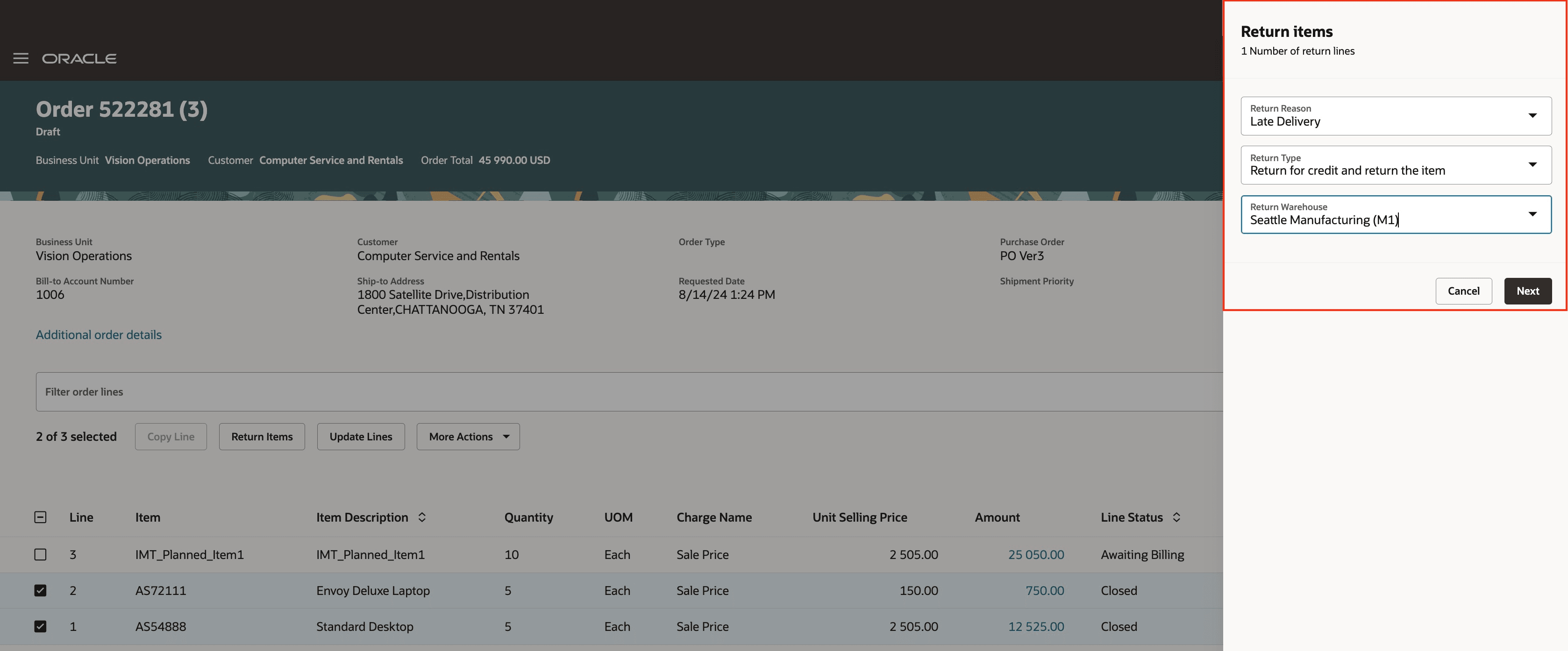Click the Oracle logo
Viewport: 1568px width, 651px height.
(79, 58)
